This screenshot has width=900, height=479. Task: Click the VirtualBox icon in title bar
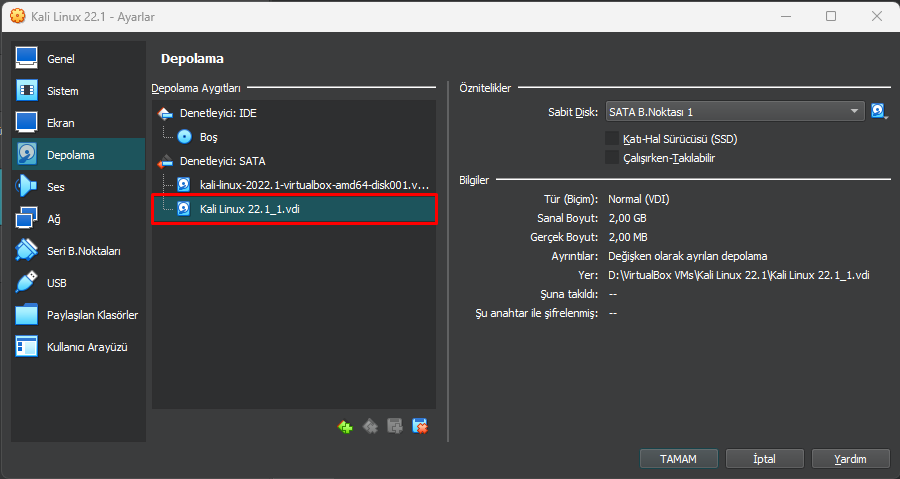click(18, 16)
